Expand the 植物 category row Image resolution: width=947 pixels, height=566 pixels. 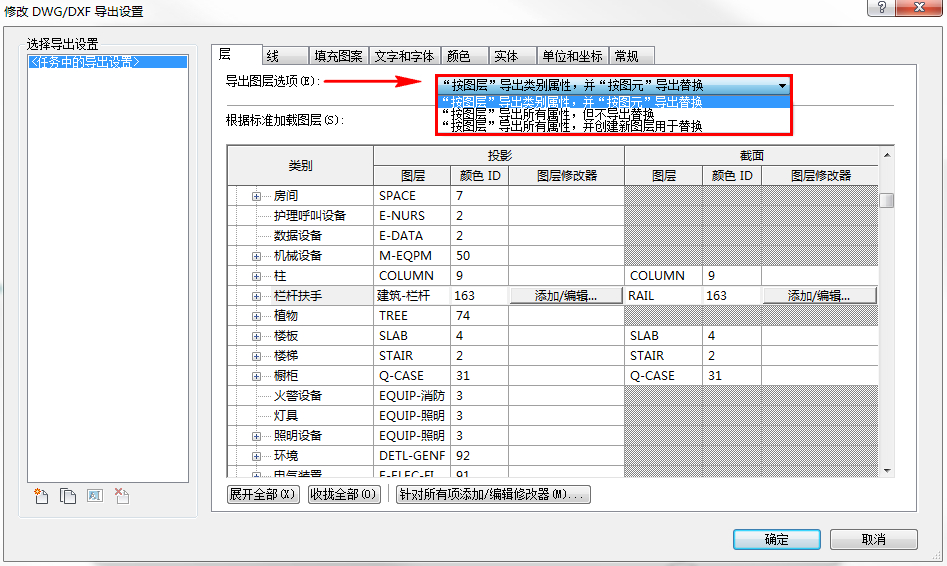(x=256, y=316)
